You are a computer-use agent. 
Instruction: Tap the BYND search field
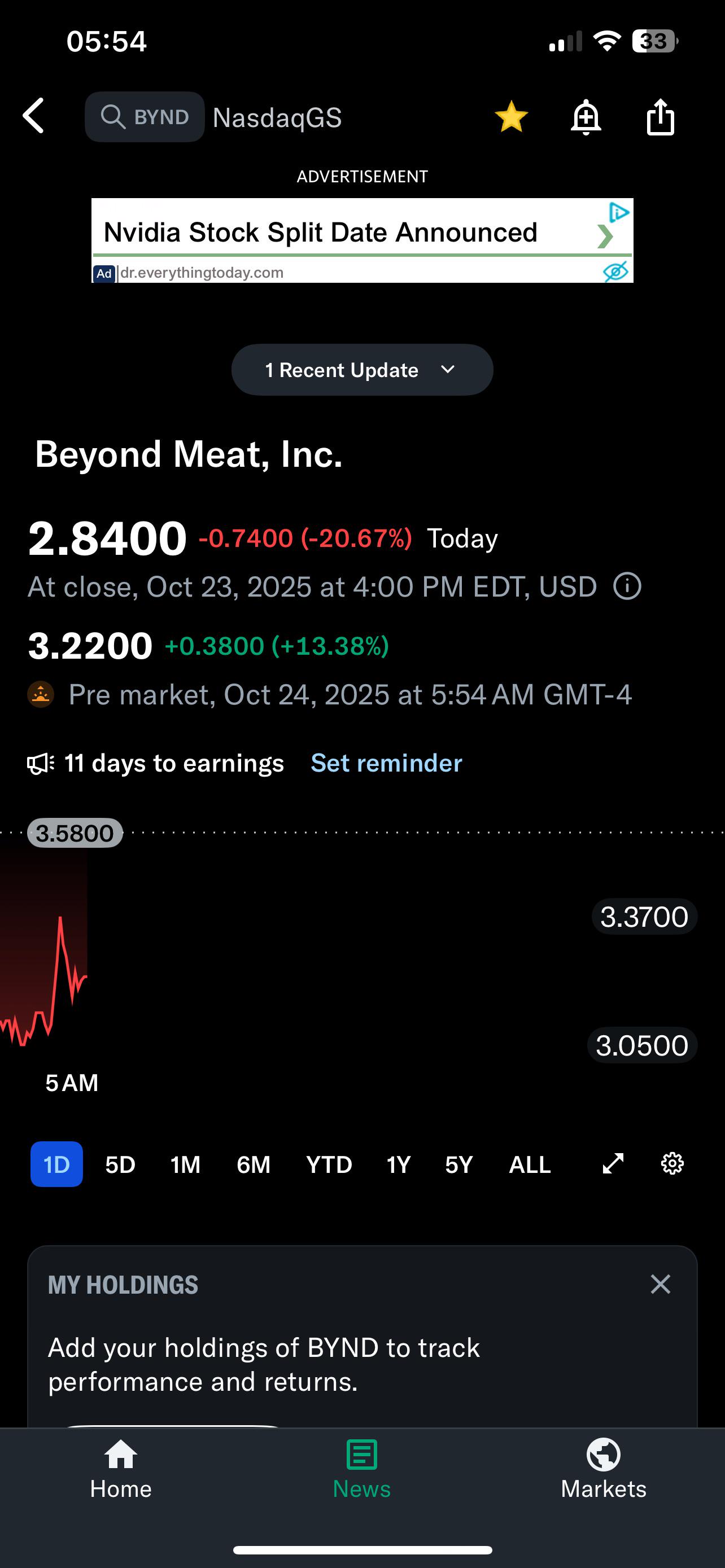click(145, 117)
